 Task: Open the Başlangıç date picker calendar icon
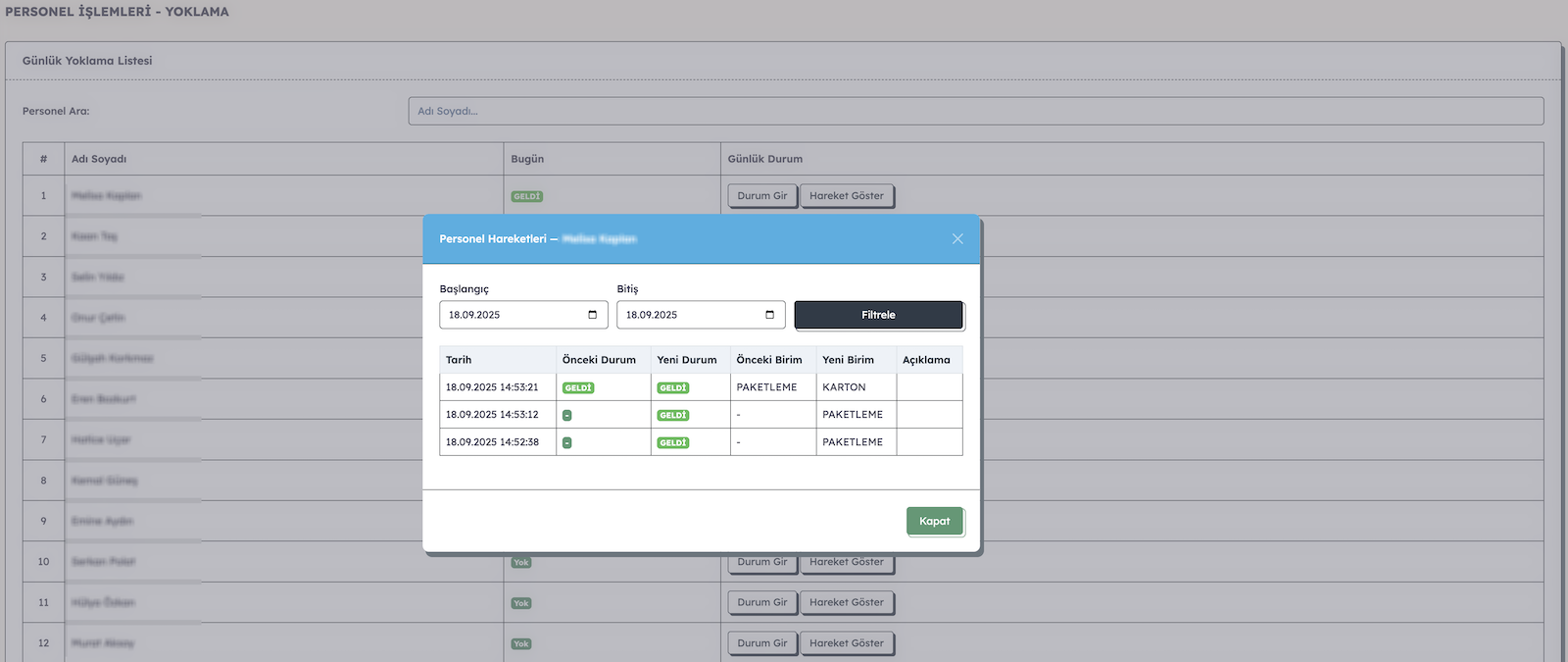tap(592, 315)
